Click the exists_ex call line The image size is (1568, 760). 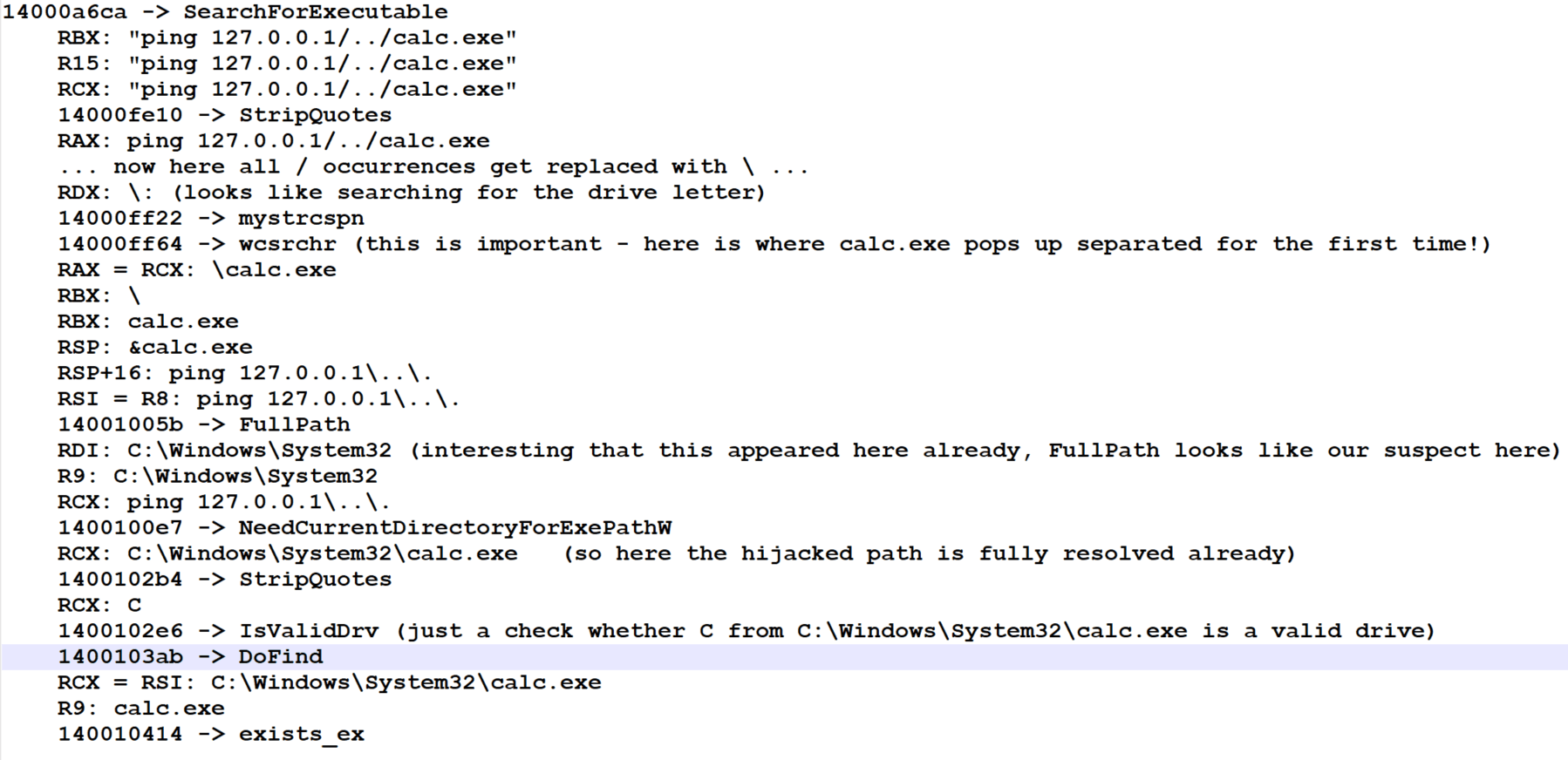[x=211, y=734]
